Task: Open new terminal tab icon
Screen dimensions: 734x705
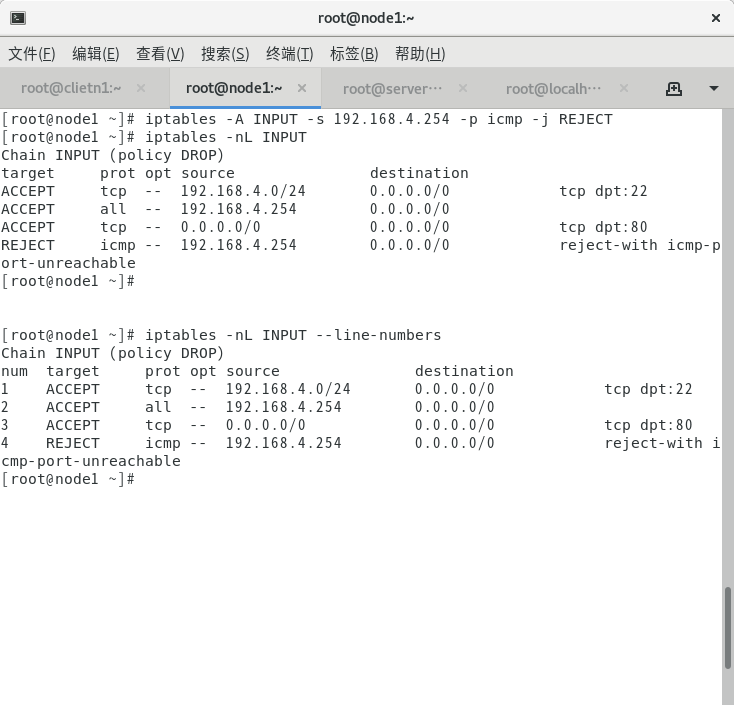Action: [674, 88]
